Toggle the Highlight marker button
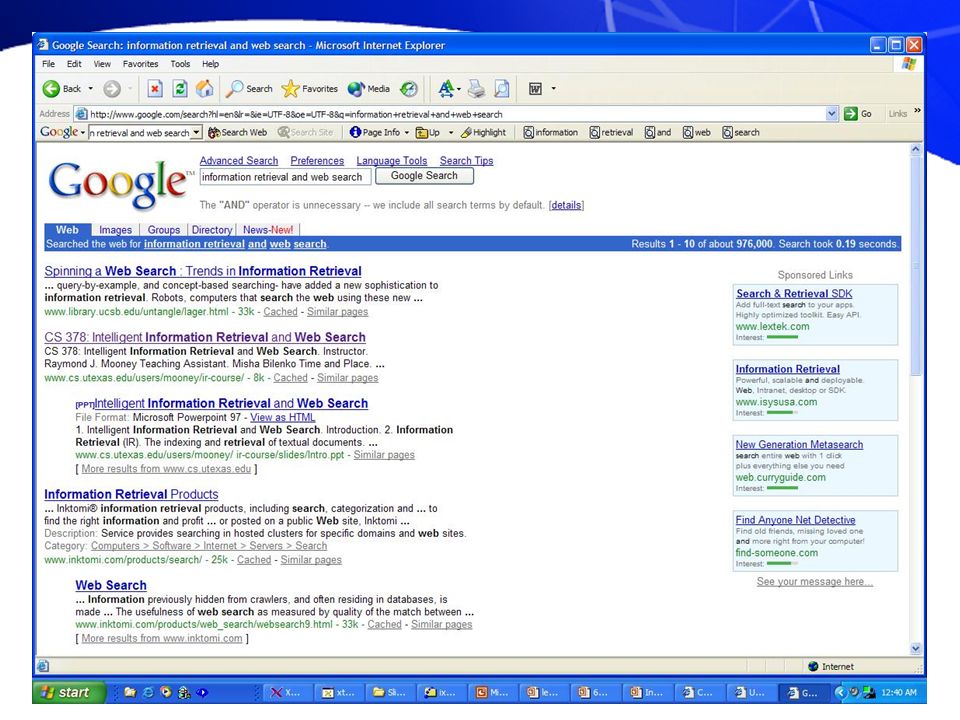960x720 pixels. [484, 132]
